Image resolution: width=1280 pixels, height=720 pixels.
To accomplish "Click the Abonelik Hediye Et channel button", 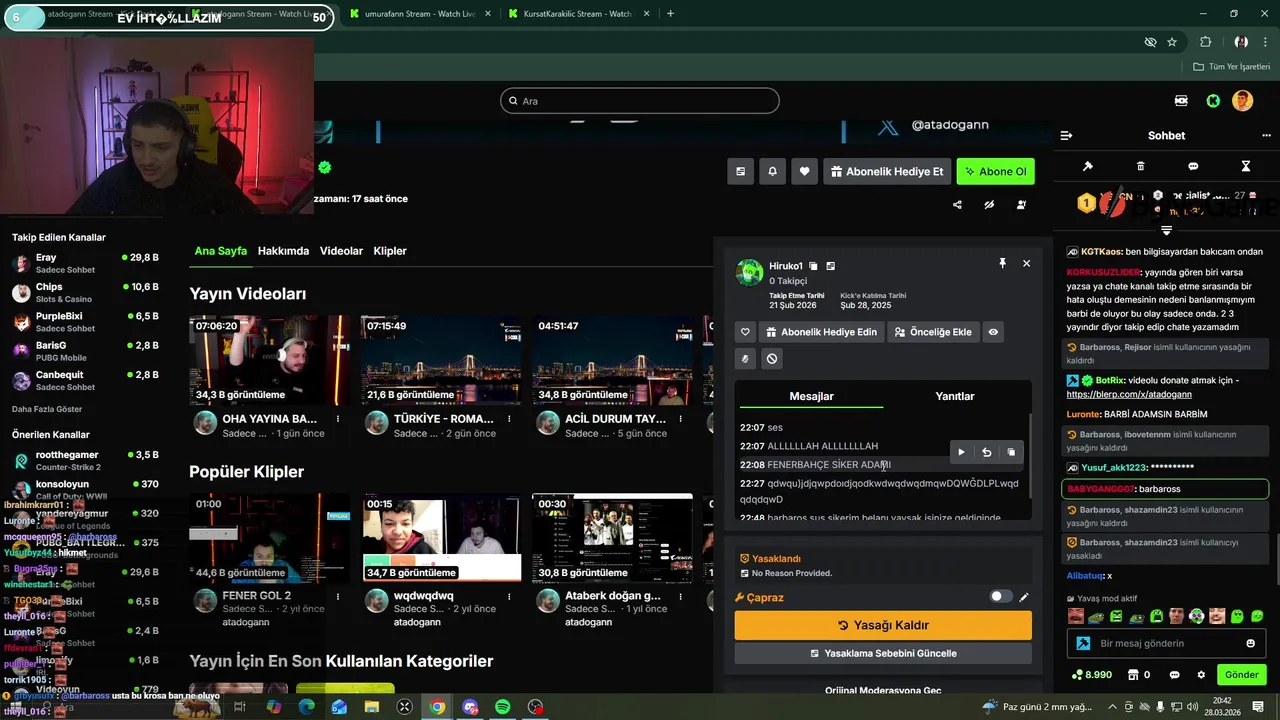I will coord(886,171).
